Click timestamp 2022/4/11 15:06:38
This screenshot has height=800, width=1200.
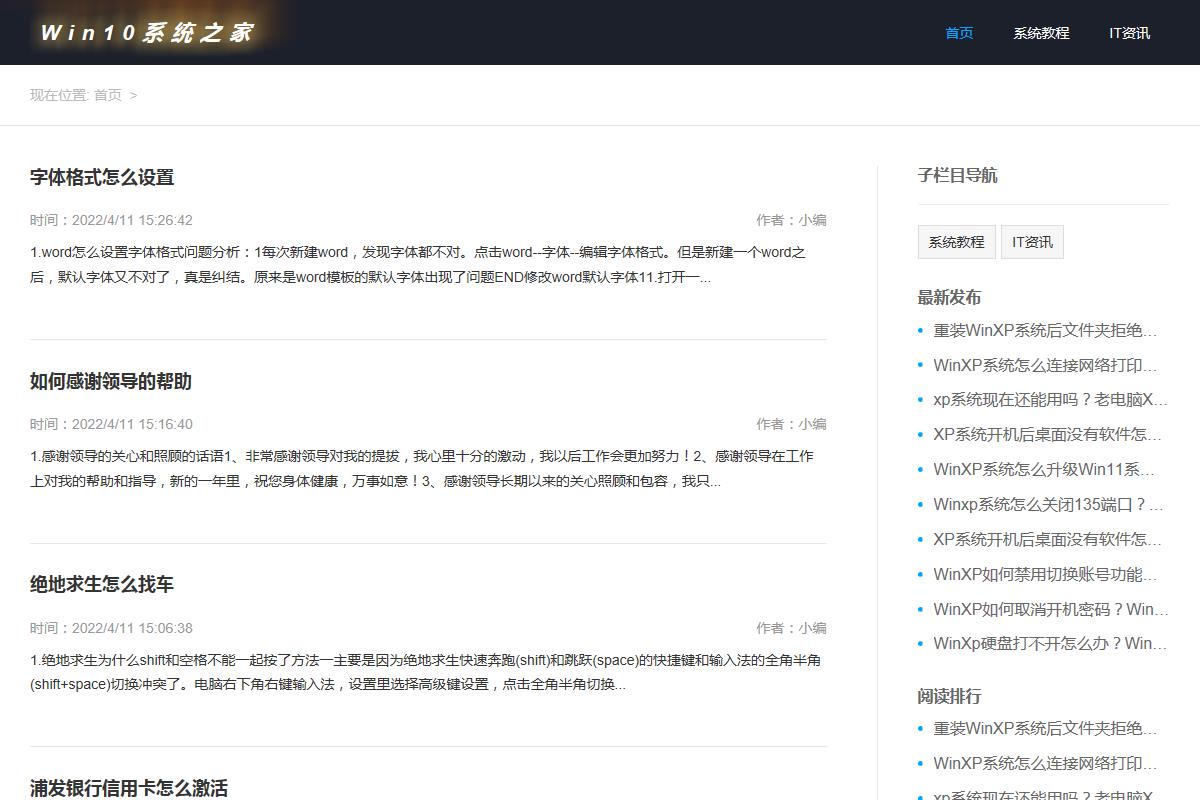[132, 628]
